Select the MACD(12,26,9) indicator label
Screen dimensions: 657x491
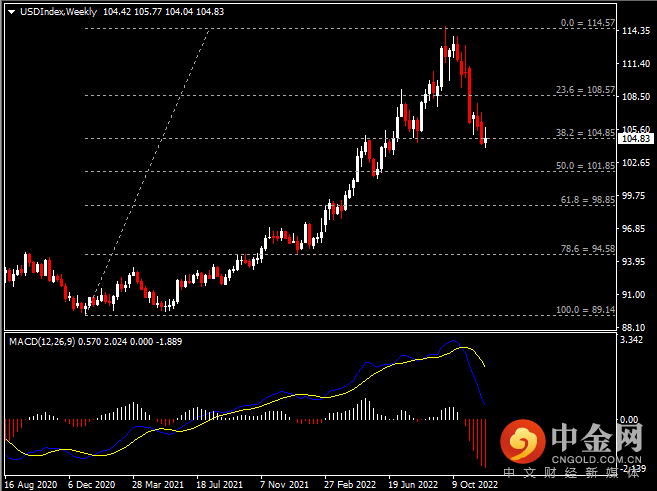pos(46,342)
